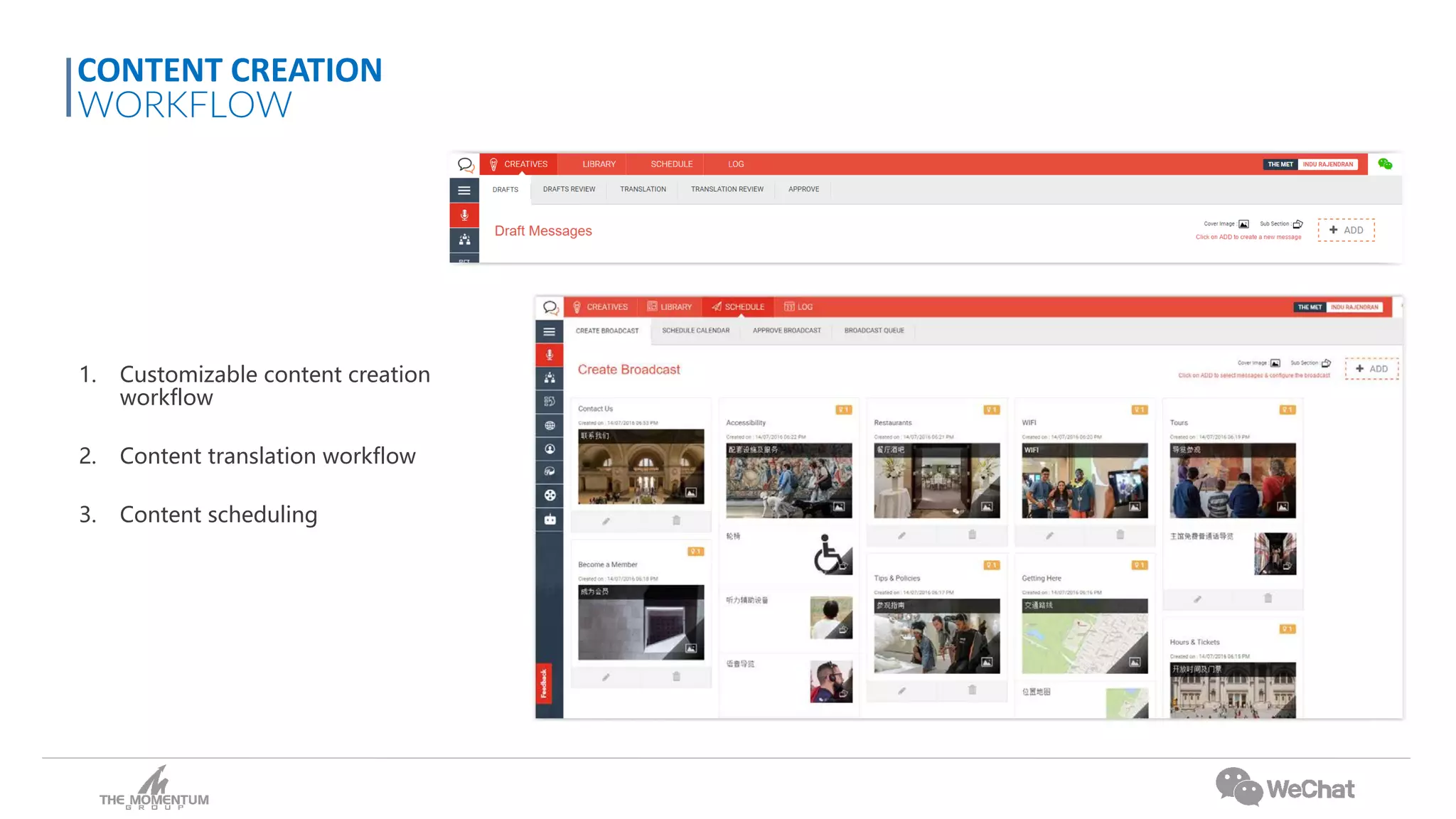This screenshot has height=819, width=1456.
Task: Click the film reel sidebar icon
Action: tap(550, 496)
